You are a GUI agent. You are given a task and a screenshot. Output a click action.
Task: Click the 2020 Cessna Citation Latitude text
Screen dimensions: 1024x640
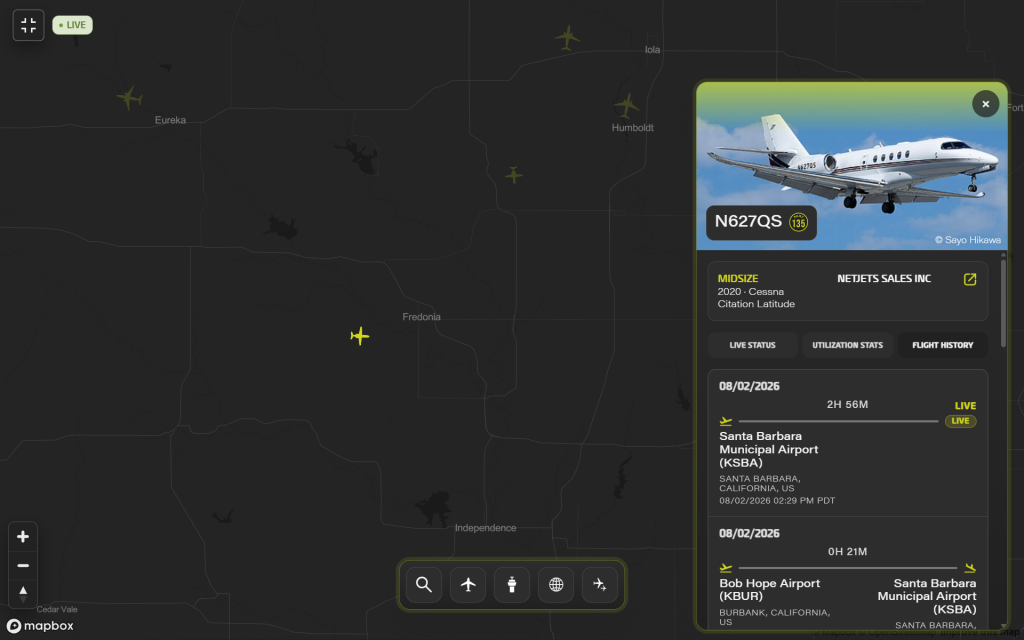pyautogui.click(x=756, y=298)
